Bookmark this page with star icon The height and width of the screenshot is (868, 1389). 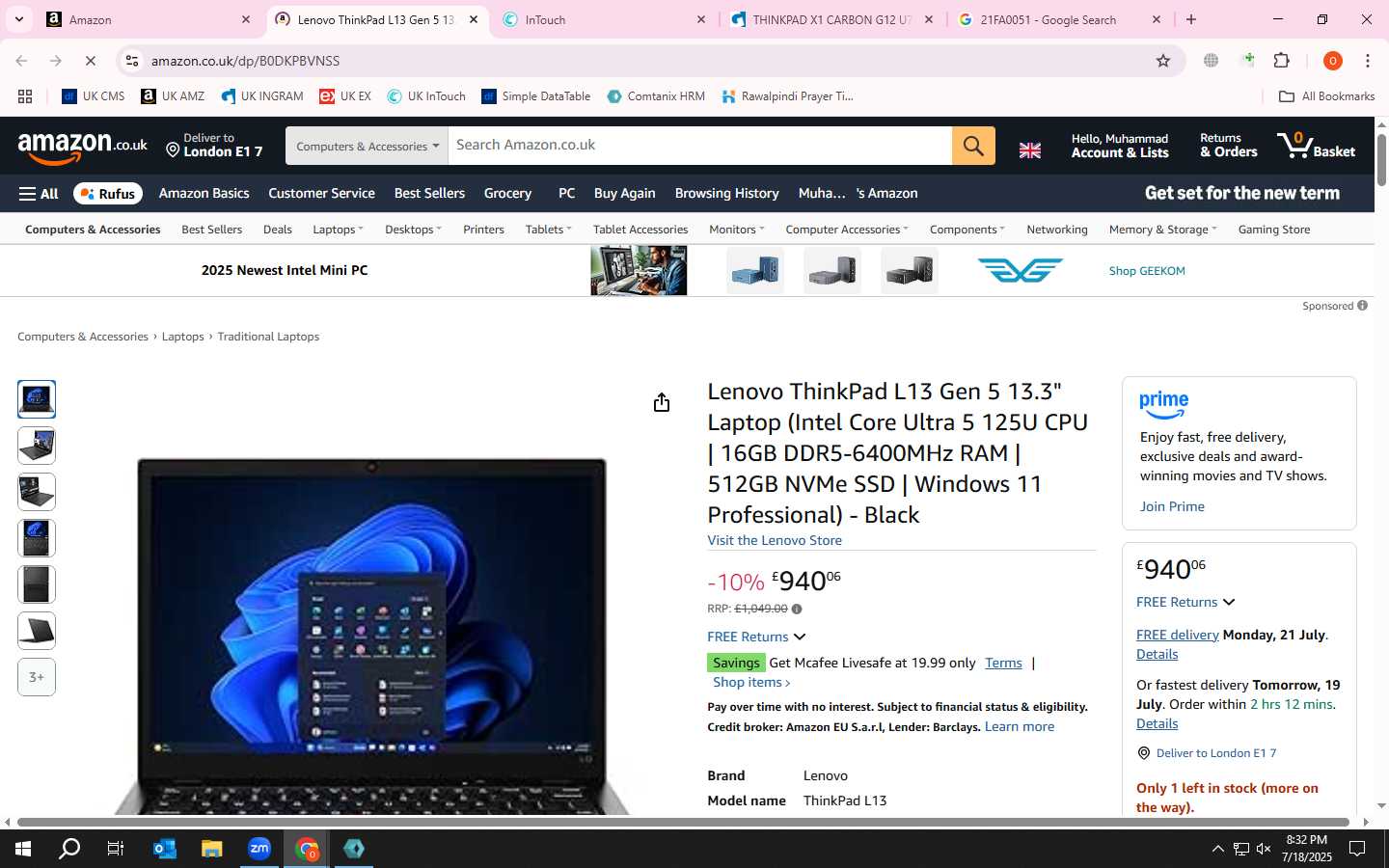1163,61
